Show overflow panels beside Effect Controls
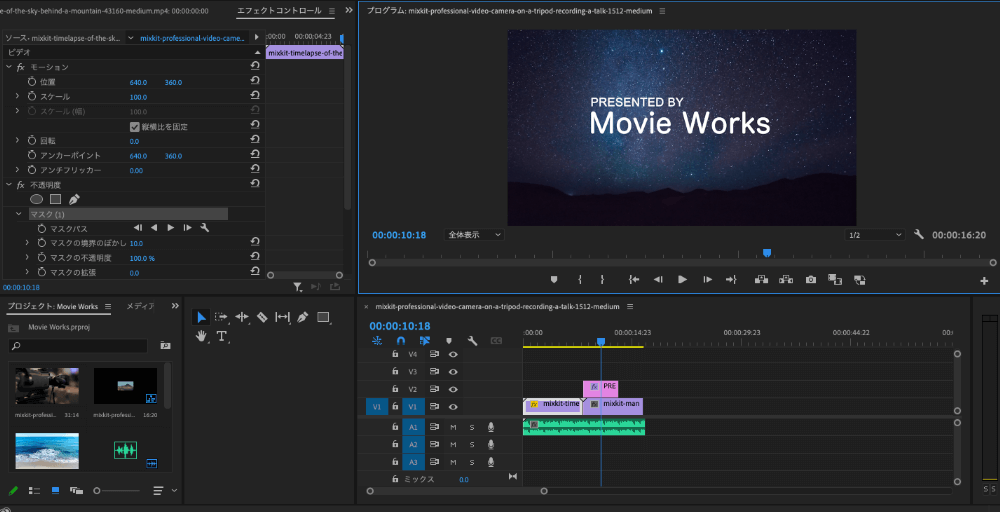1000x512 pixels. (349, 11)
